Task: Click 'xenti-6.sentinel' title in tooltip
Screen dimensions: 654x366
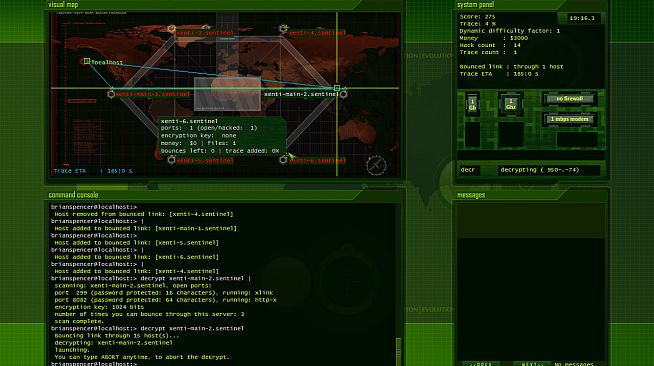Action: point(189,121)
